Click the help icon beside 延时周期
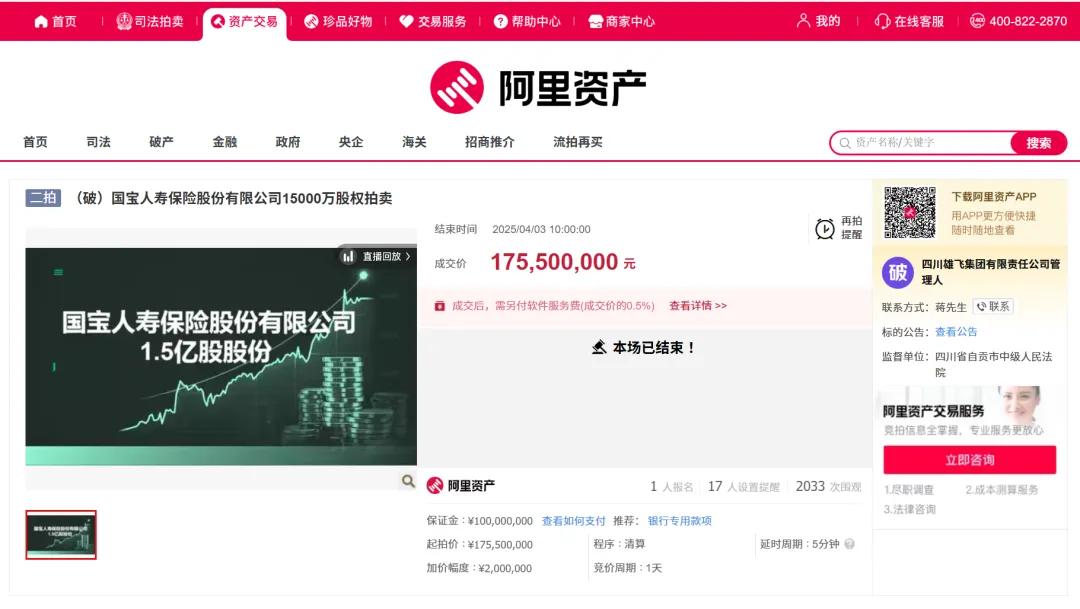Screen dimensions: 1080x609 (x=849, y=544)
